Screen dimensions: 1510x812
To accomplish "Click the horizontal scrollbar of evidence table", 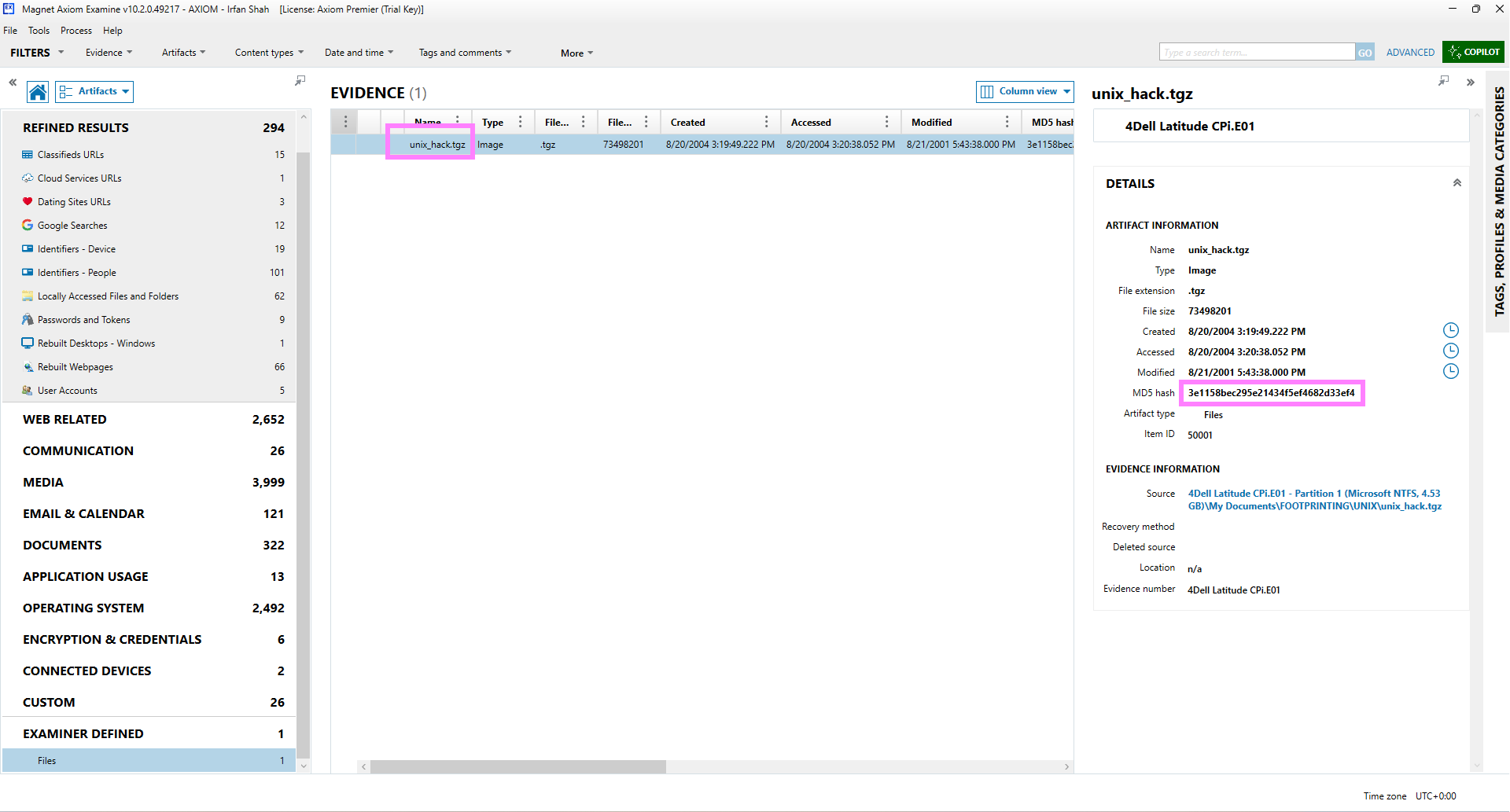I will [518, 766].
